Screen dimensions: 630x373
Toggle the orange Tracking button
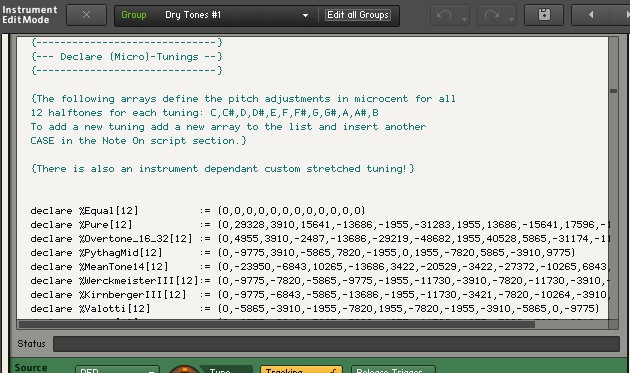(x=301, y=370)
